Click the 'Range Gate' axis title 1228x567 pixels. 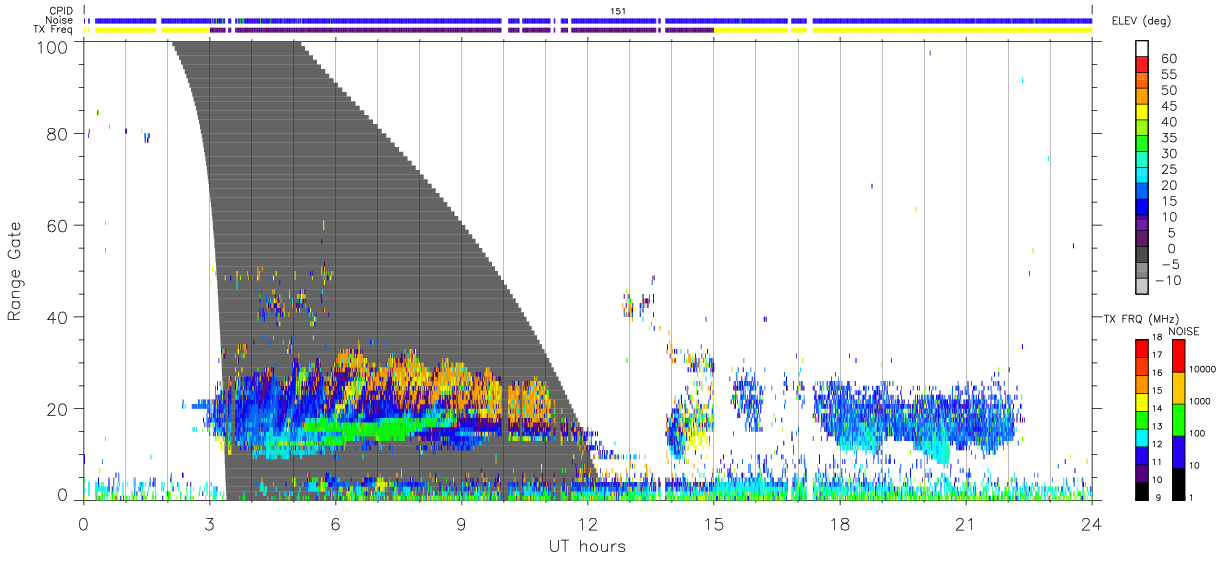coord(15,271)
